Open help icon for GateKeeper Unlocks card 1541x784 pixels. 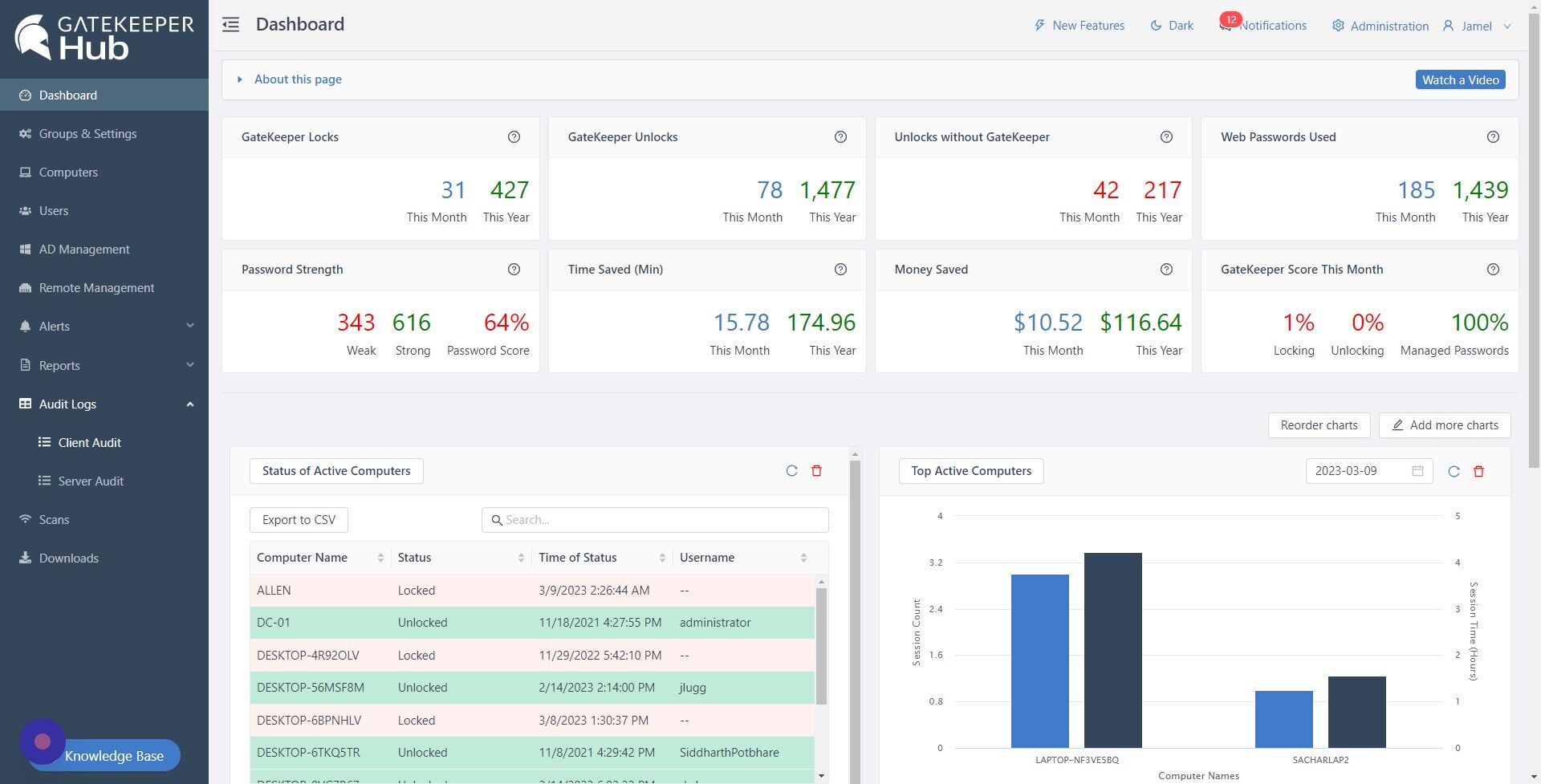pos(840,137)
